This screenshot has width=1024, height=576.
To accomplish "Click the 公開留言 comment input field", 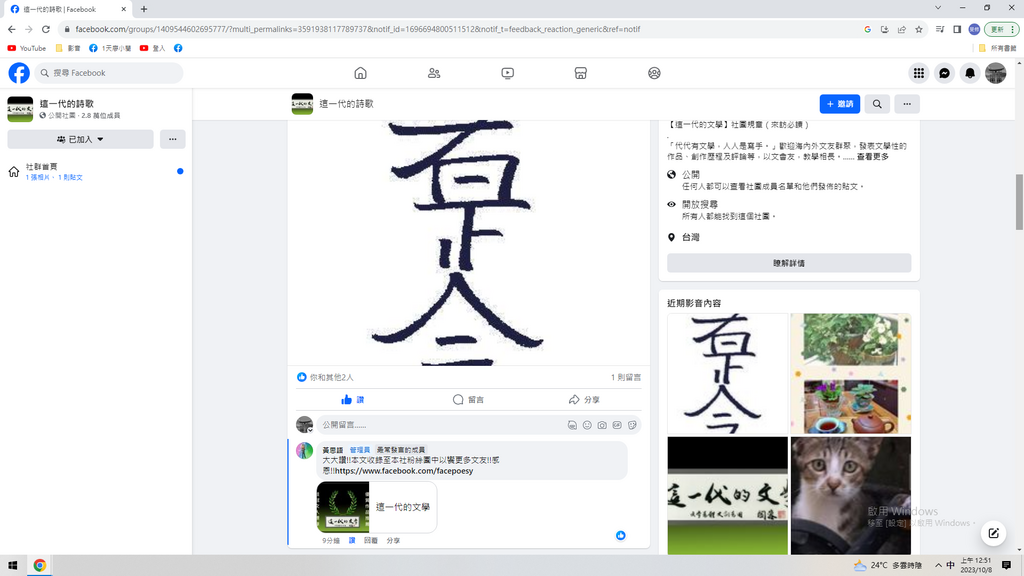I will (x=440, y=425).
